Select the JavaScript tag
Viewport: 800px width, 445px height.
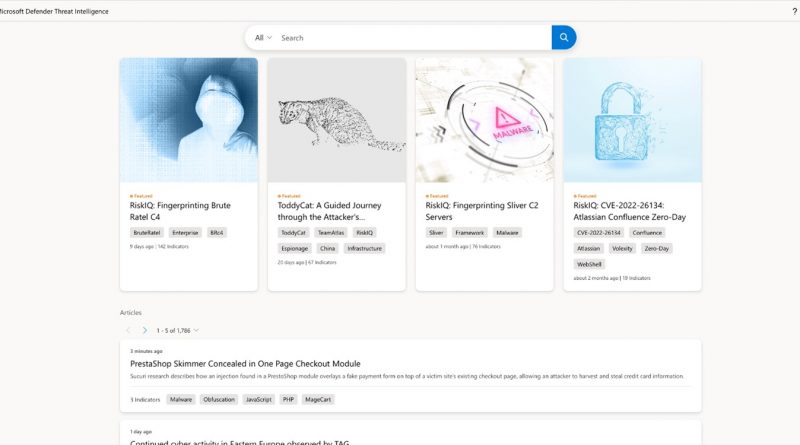[259, 400]
